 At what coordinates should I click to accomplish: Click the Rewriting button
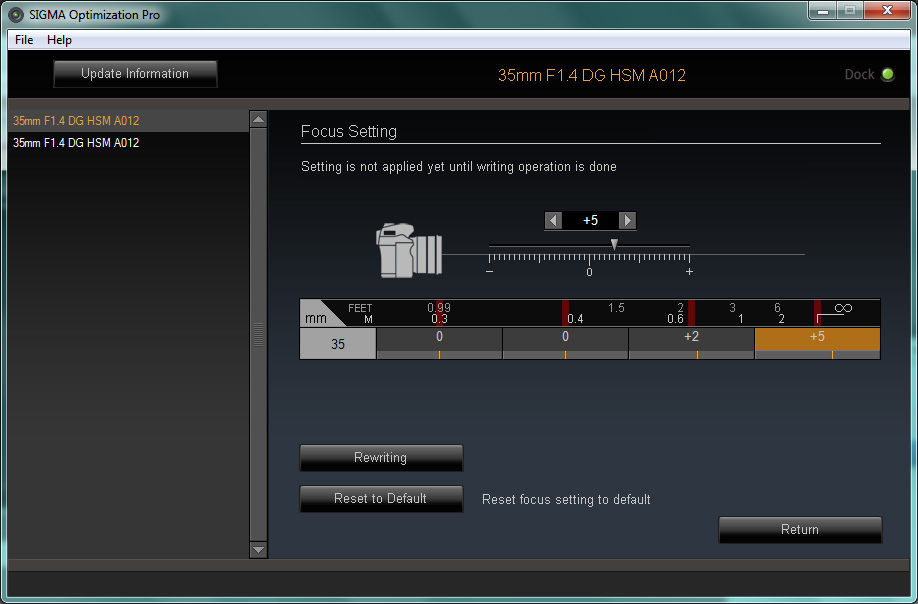[381, 458]
